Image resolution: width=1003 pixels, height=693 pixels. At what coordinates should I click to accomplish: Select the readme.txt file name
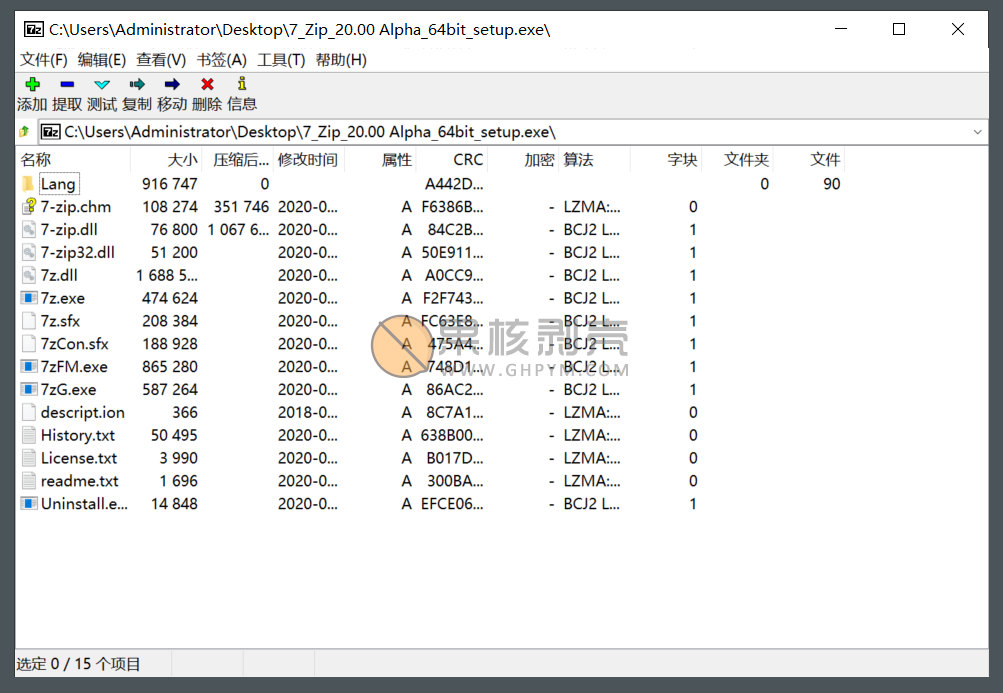79,481
